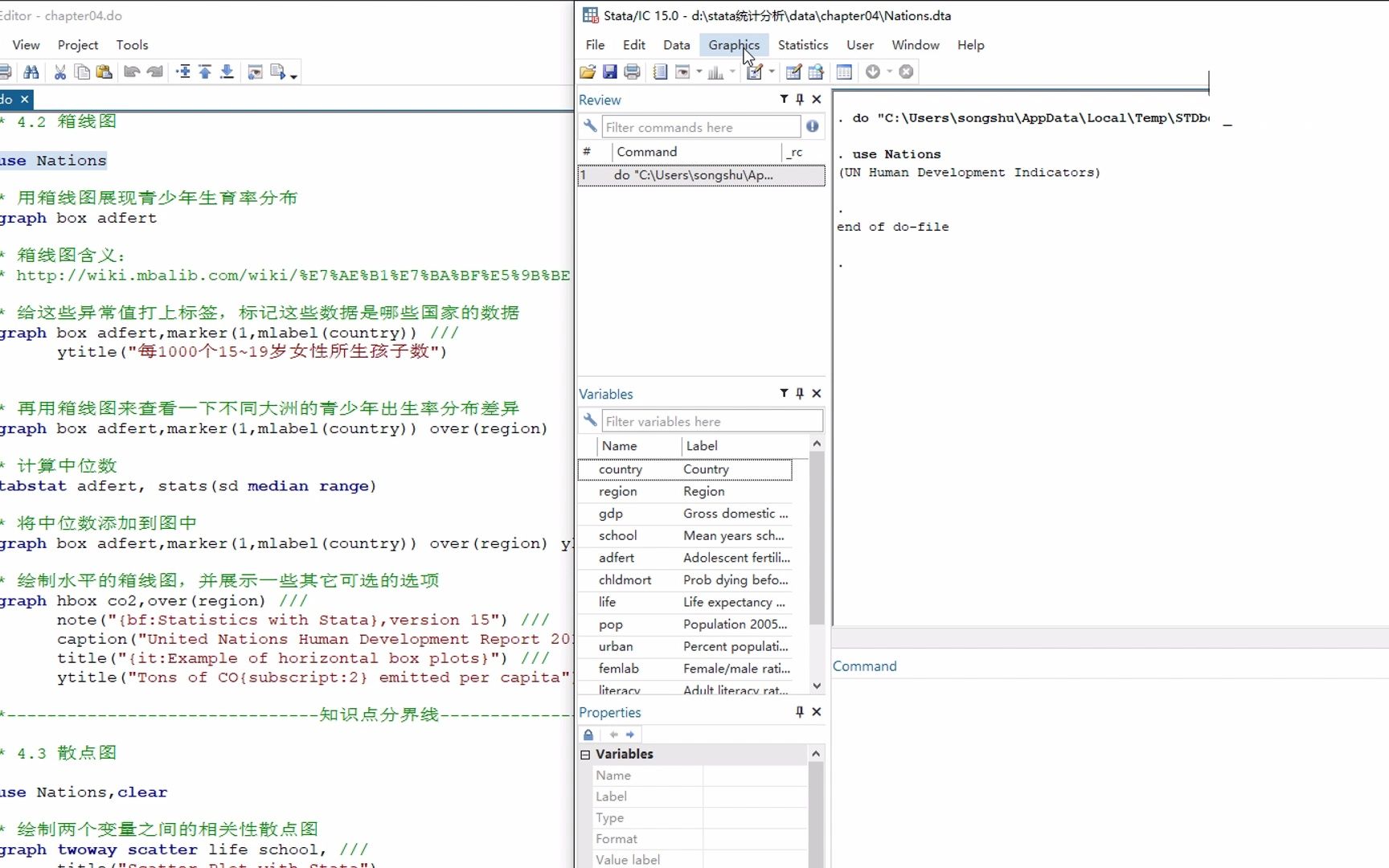Click Open file icon in Stata toolbar
Viewport: 1389px width, 868px height.
tap(588, 72)
